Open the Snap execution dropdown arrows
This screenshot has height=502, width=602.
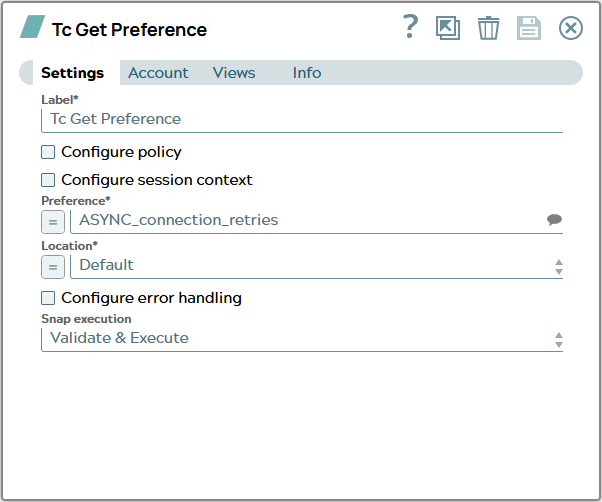point(559,340)
